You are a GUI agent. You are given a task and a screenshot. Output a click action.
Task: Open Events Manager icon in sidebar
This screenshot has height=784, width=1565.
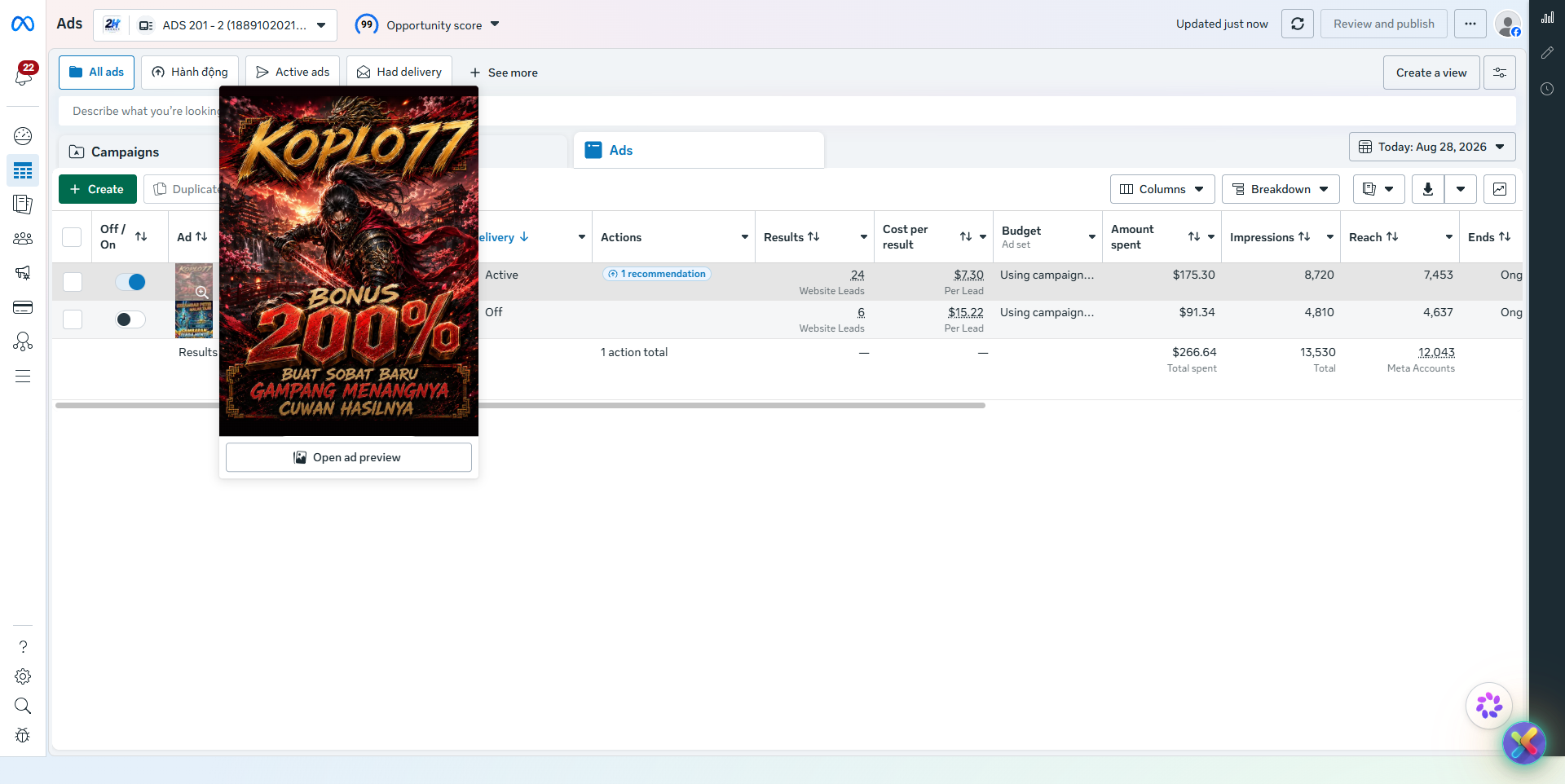[23, 341]
